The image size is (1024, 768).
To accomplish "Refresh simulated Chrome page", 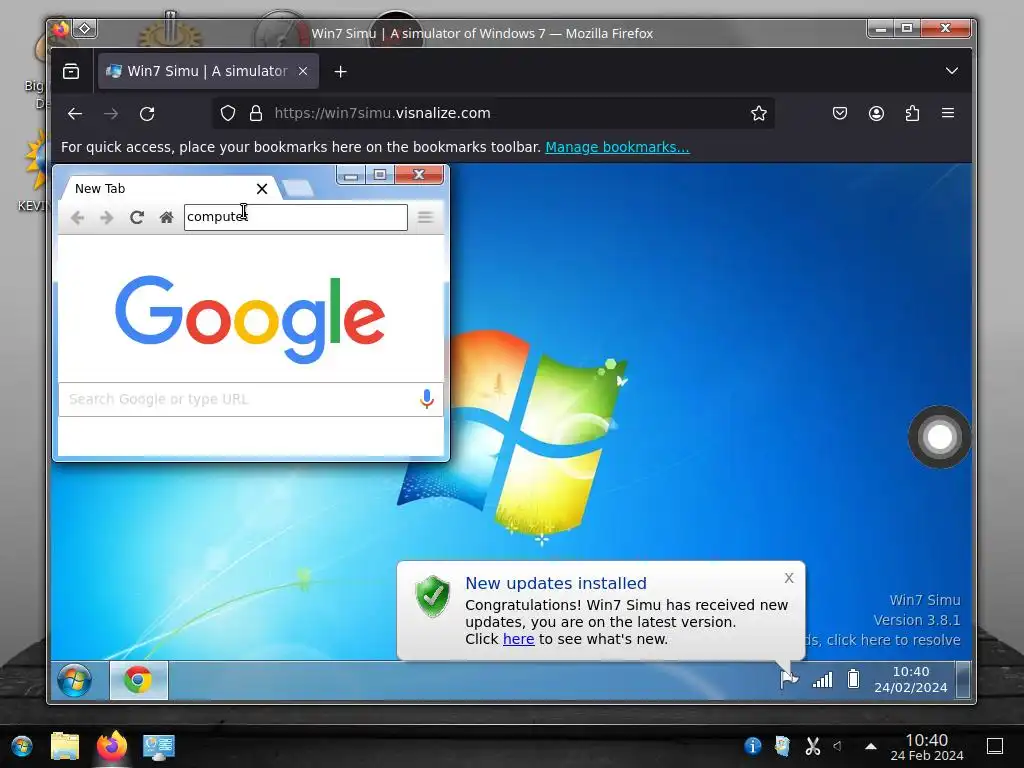I will [x=136, y=217].
